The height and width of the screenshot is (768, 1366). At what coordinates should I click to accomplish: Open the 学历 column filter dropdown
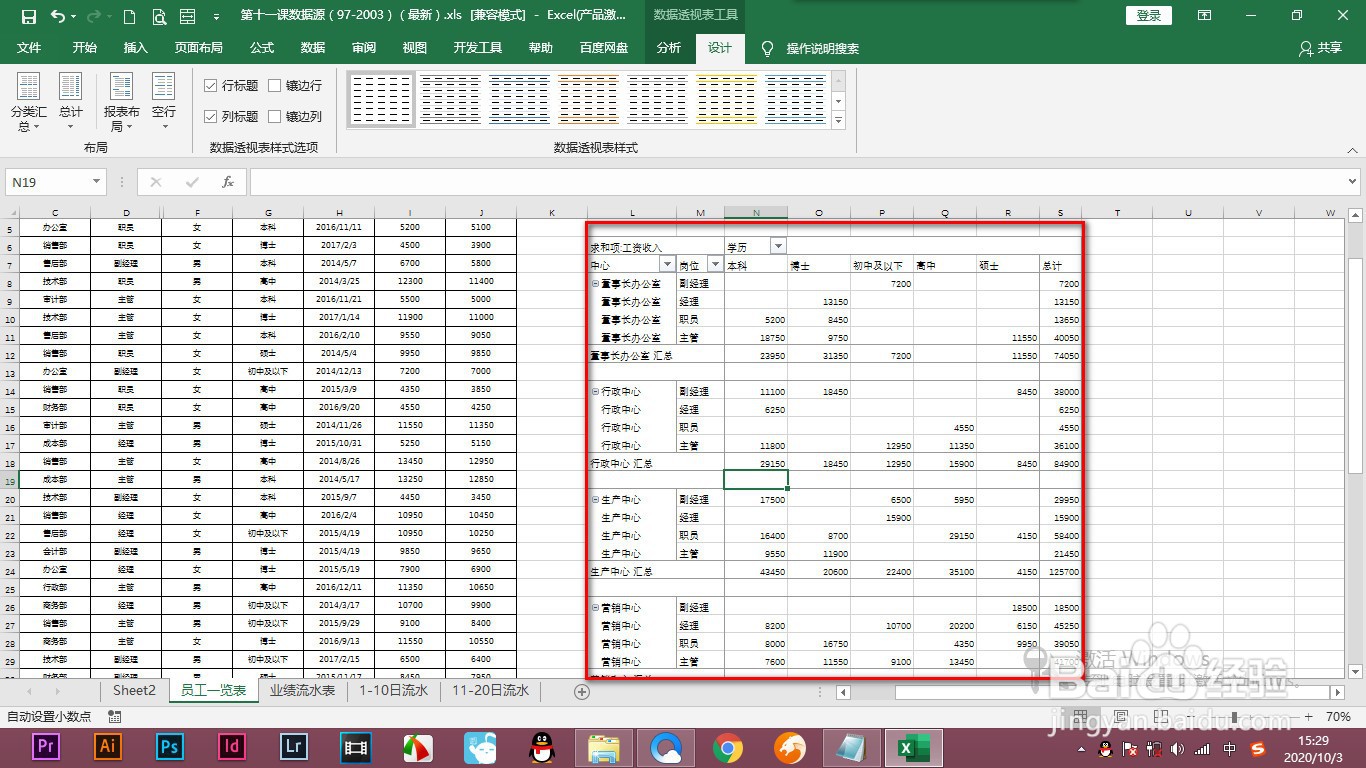point(778,246)
